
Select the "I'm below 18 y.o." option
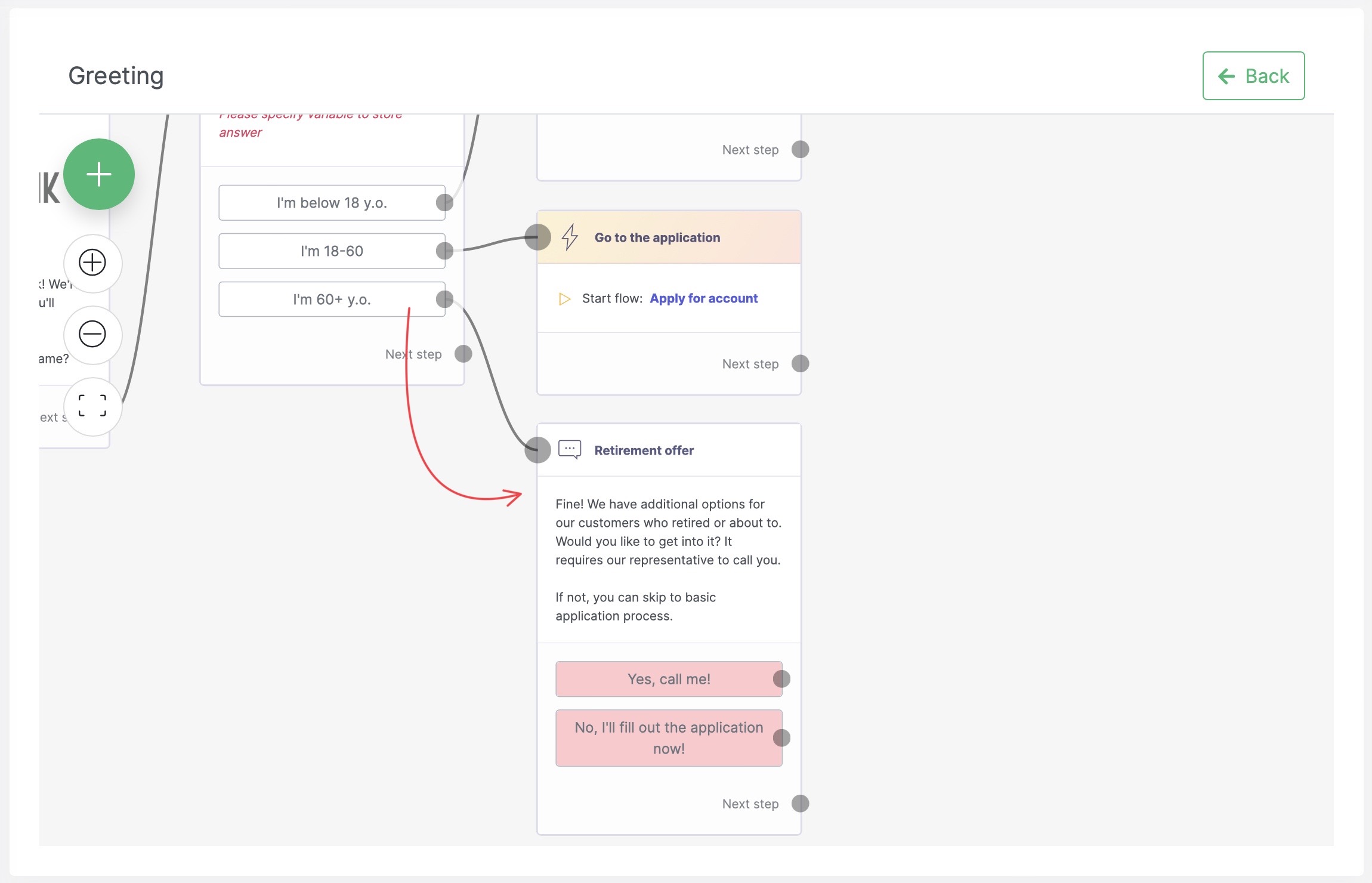(331, 203)
